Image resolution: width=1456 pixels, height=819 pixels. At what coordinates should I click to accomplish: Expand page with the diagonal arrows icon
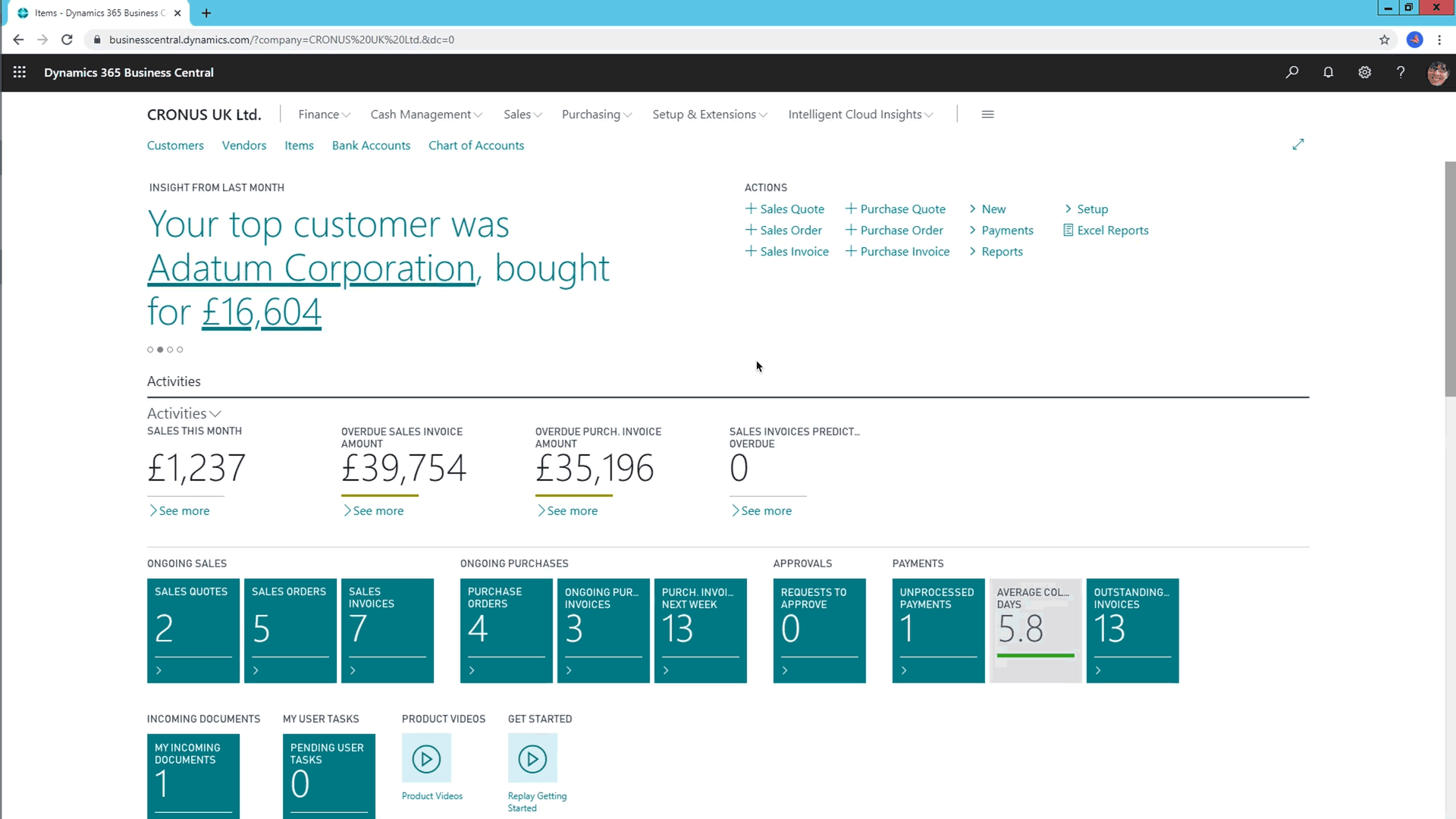(x=1298, y=144)
